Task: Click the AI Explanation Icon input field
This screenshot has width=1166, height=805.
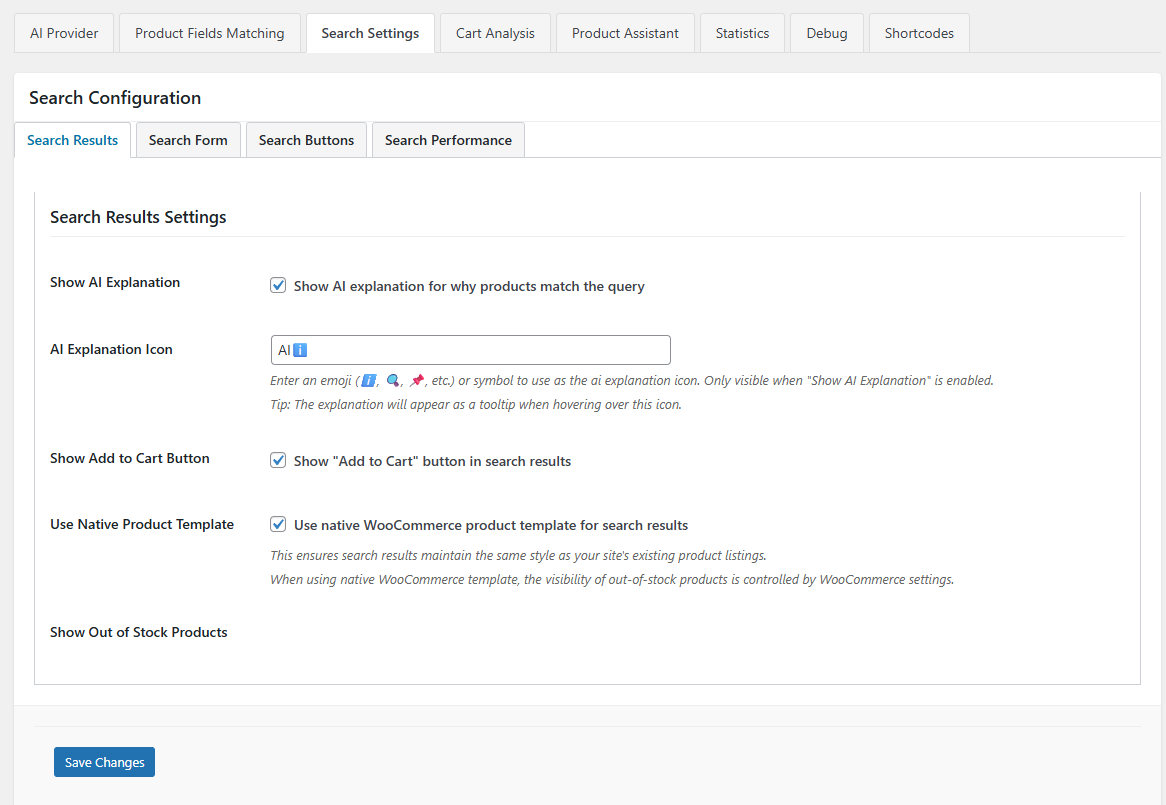Action: pyautogui.click(x=471, y=350)
